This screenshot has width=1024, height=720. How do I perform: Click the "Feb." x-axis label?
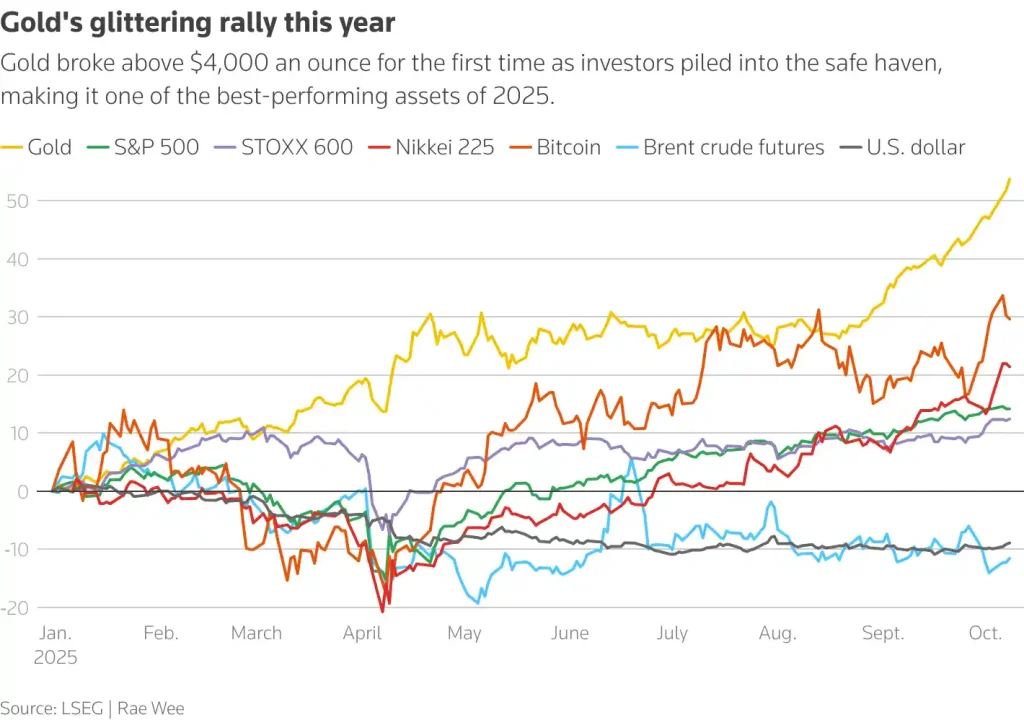pyautogui.click(x=160, y=633)
